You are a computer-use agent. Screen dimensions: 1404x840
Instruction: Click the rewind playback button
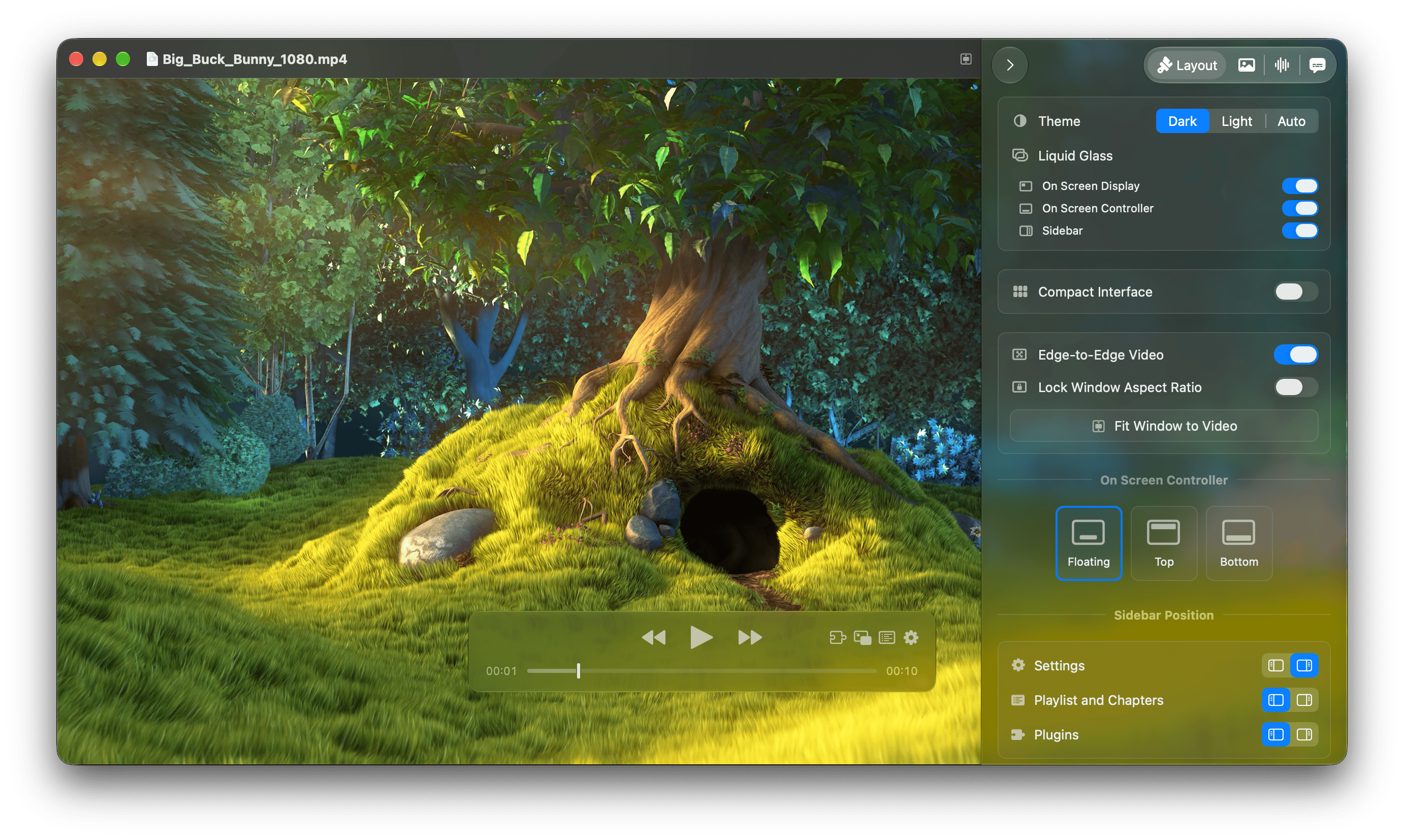click(x=654, y=638)
